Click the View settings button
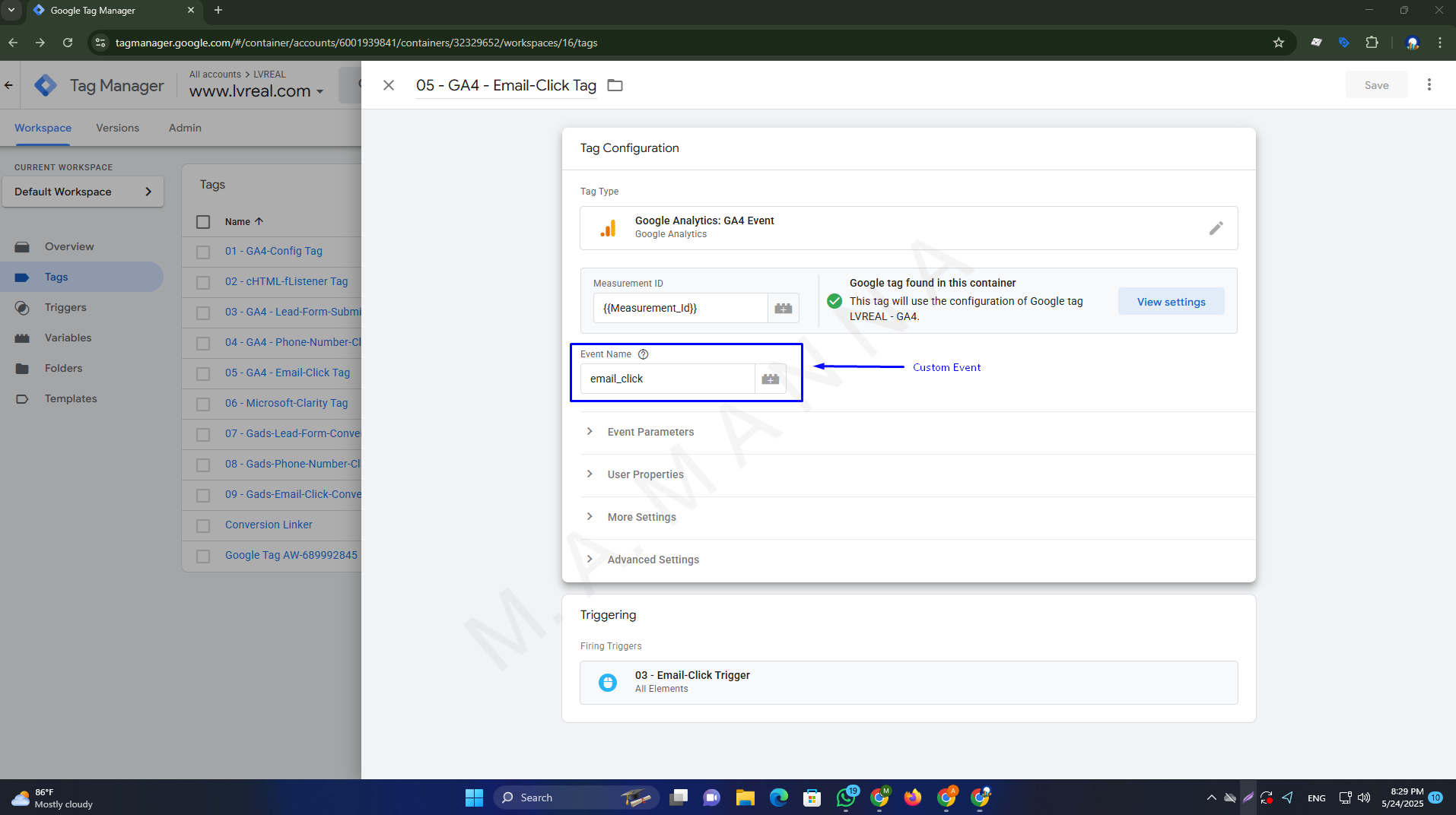Screen dimensions: 1456x815 pos(1171,302)
